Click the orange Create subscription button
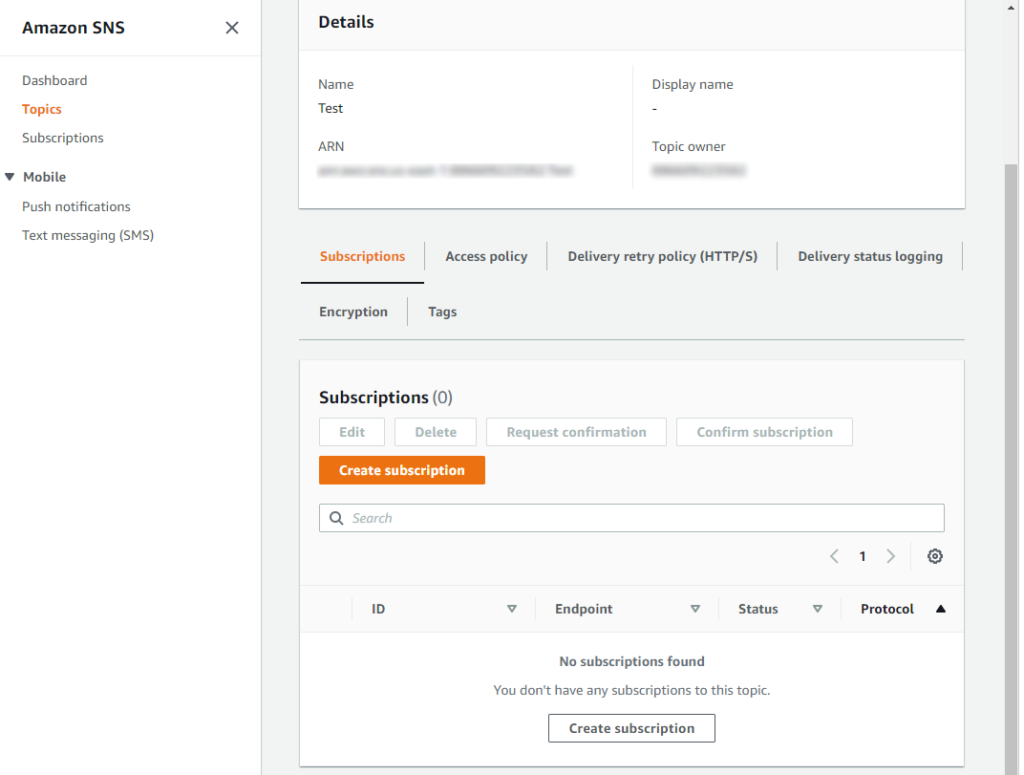 point(402,469)
